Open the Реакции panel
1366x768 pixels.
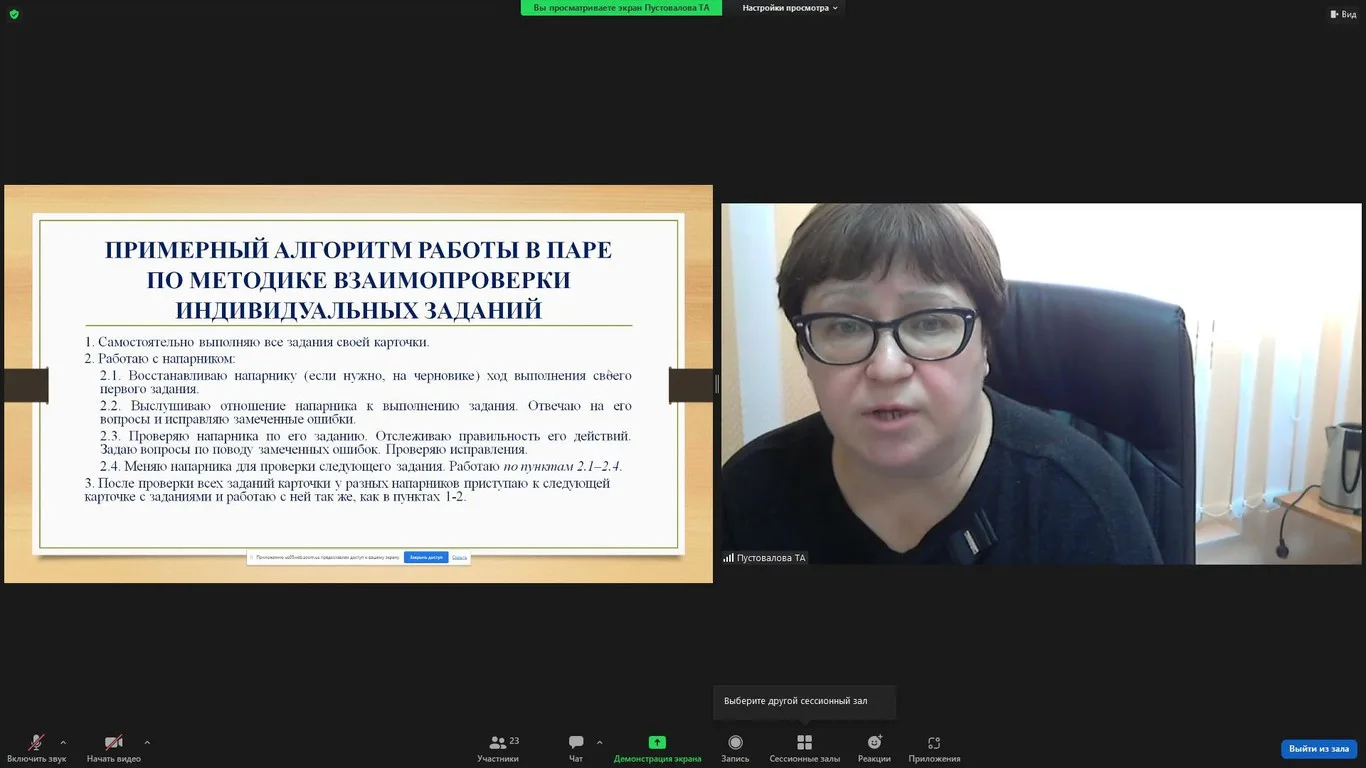point(874,747)
